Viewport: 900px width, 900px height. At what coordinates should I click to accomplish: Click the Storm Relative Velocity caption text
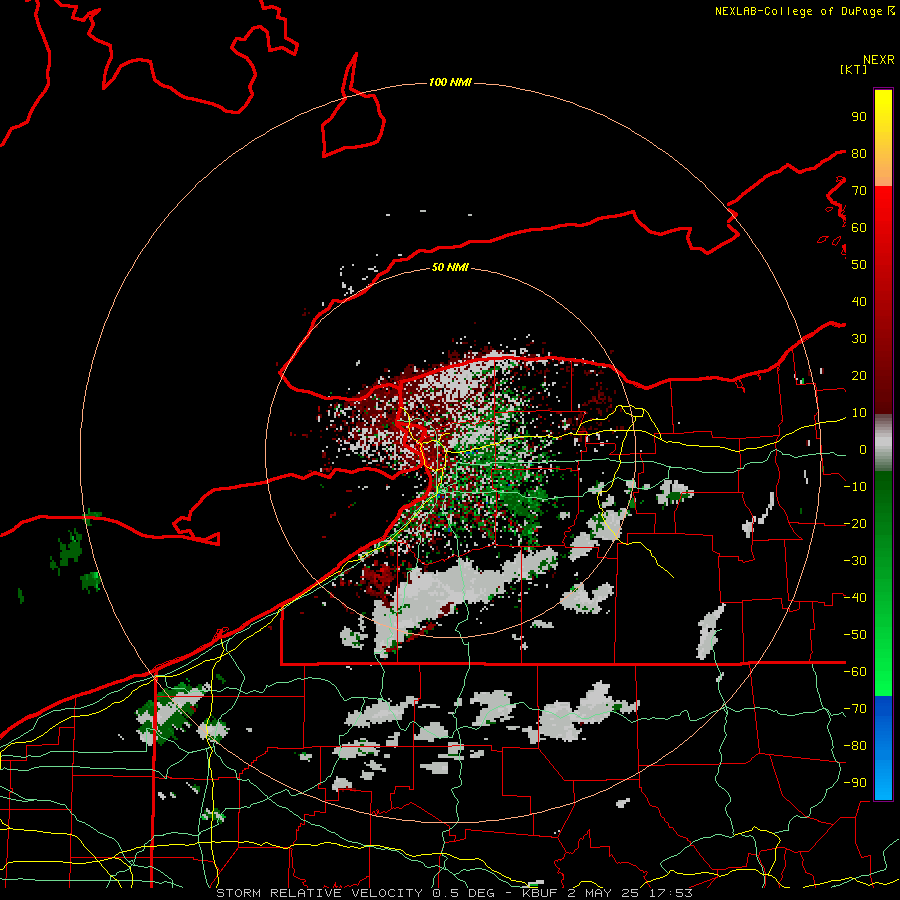tap(454, 893)
